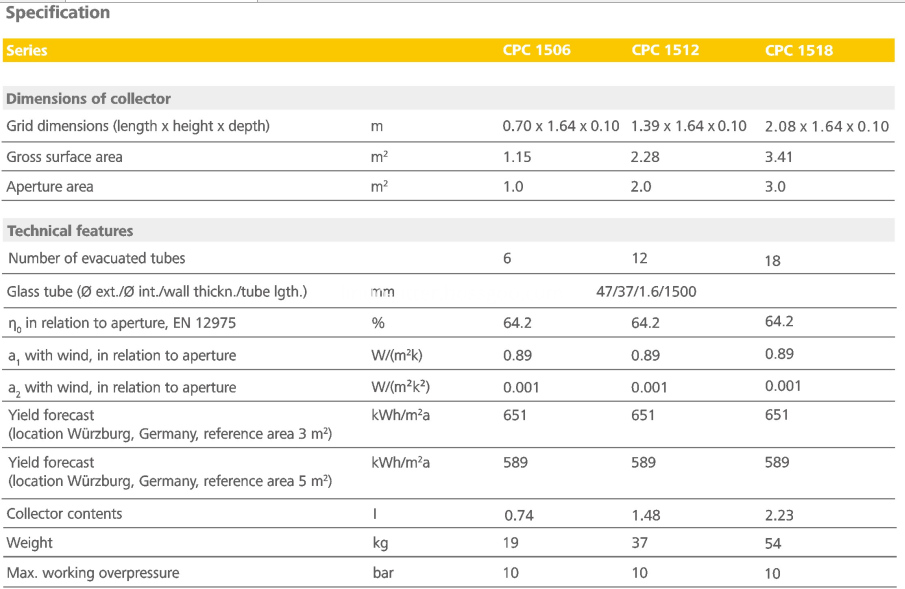Select the 'kg' unit in Weight row
Viewport: 905px width, 589px height.
[380, 543]
